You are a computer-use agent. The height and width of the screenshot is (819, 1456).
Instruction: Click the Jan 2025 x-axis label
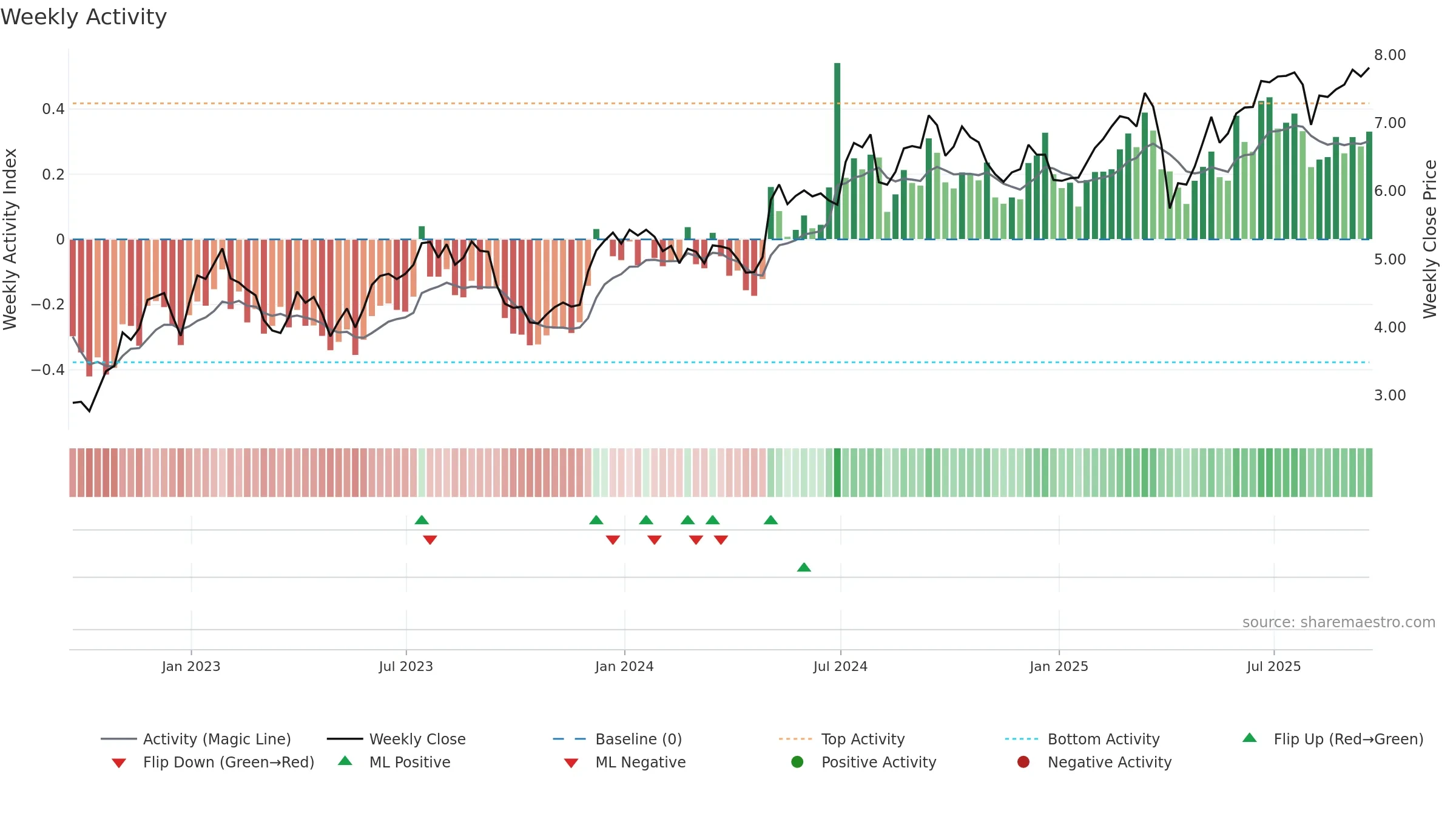[1059, 666]
